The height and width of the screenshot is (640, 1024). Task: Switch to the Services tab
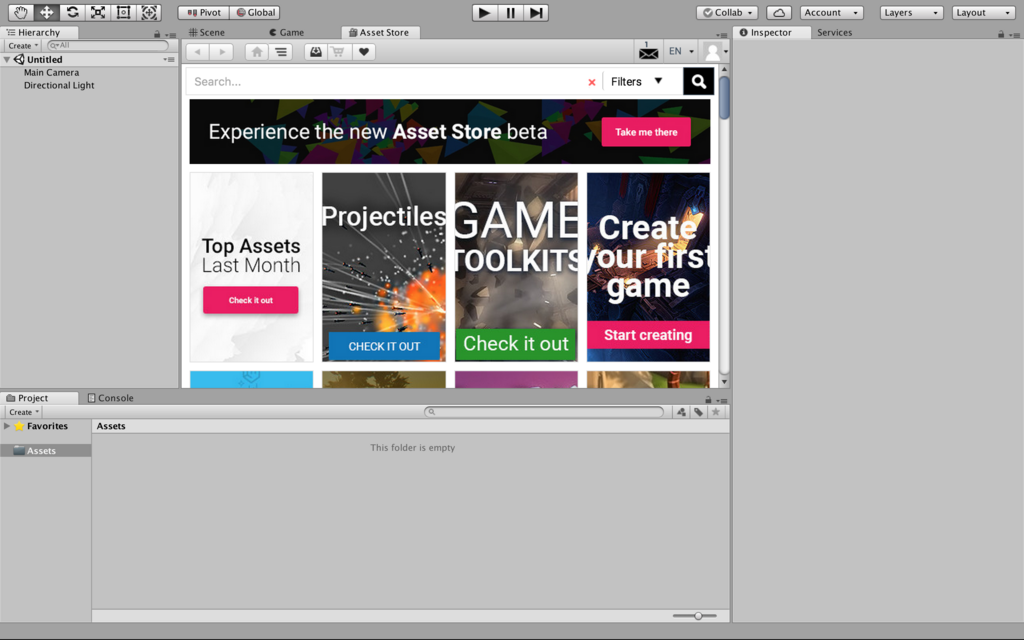(x=835, y=32)
